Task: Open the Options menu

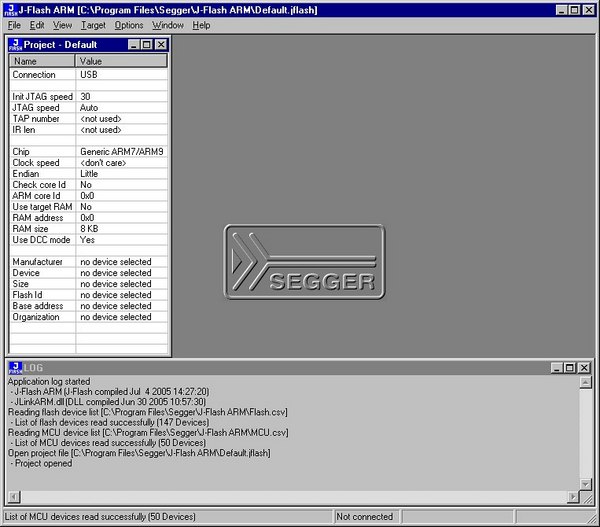Action: pyautogui.click(x=129, y=25)
